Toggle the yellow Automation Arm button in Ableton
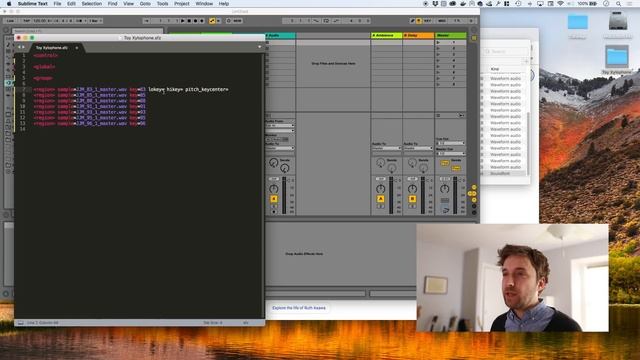The height and width of the screenshot is (360, 640). (212, 20)
